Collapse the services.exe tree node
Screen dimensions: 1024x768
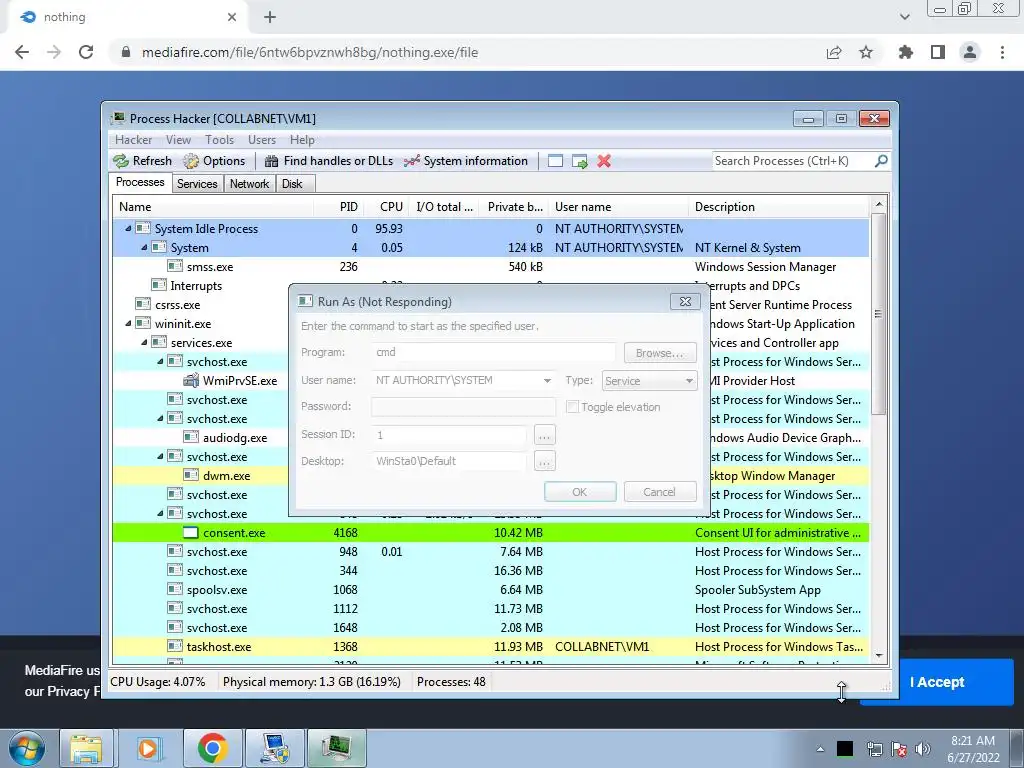[144, 342]
